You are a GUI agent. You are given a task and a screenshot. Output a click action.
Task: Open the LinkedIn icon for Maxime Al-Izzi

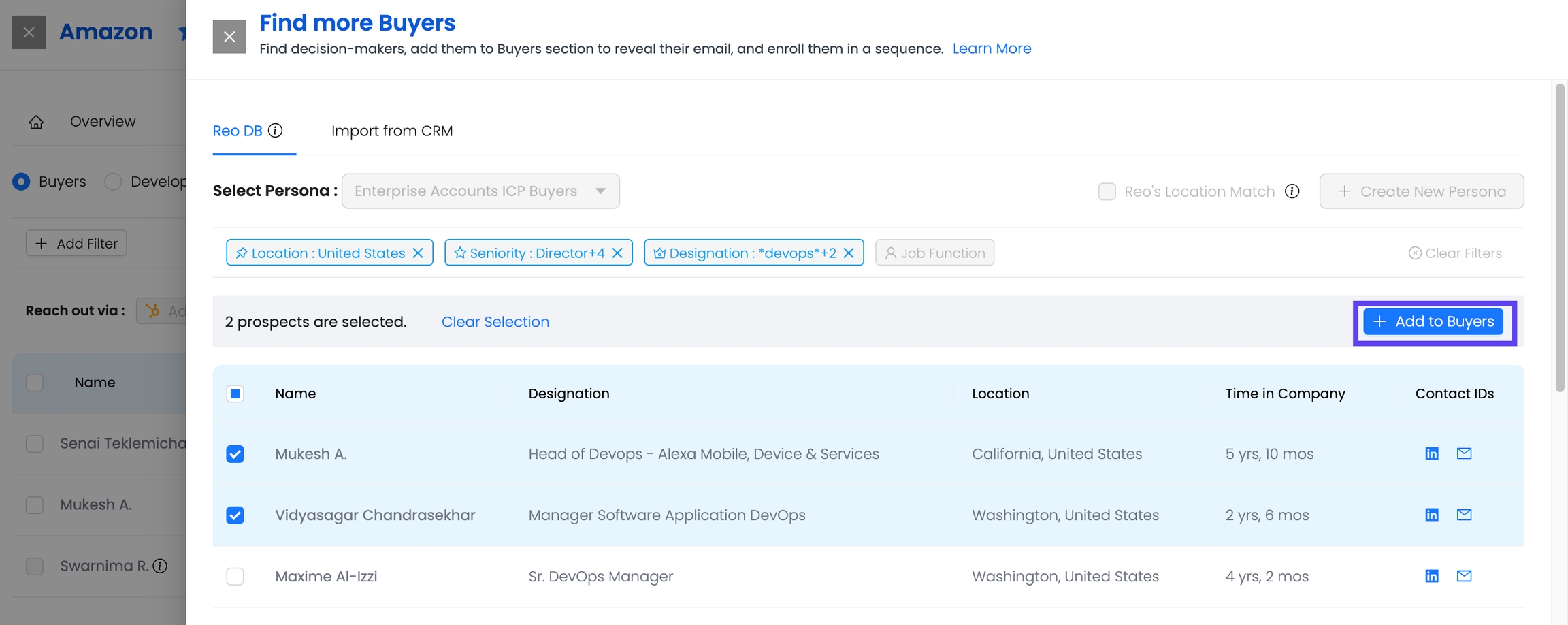click(1431, 576)
